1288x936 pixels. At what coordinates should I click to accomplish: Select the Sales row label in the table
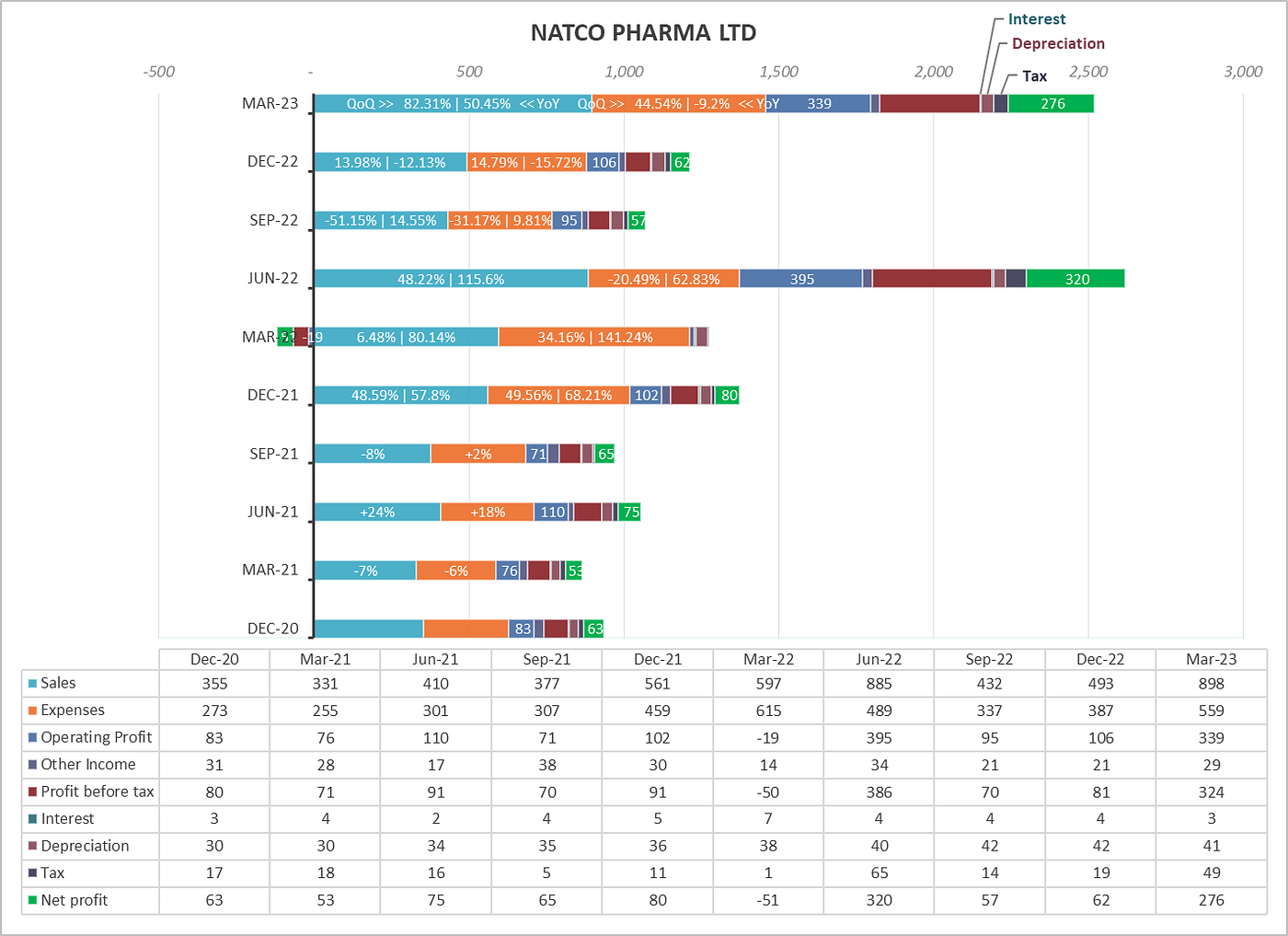pos(58,683)
